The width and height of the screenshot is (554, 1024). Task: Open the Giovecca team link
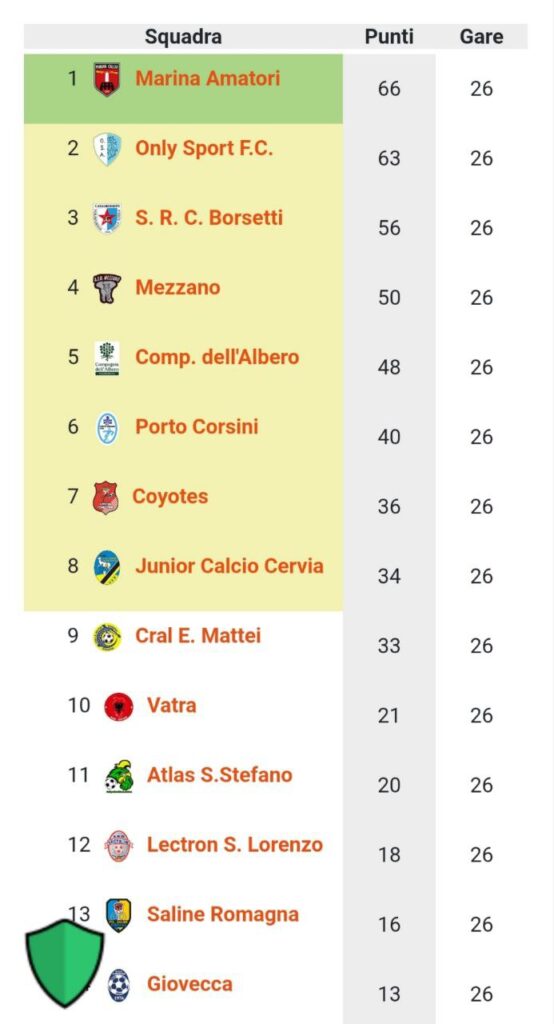click(x=189, y=984)
